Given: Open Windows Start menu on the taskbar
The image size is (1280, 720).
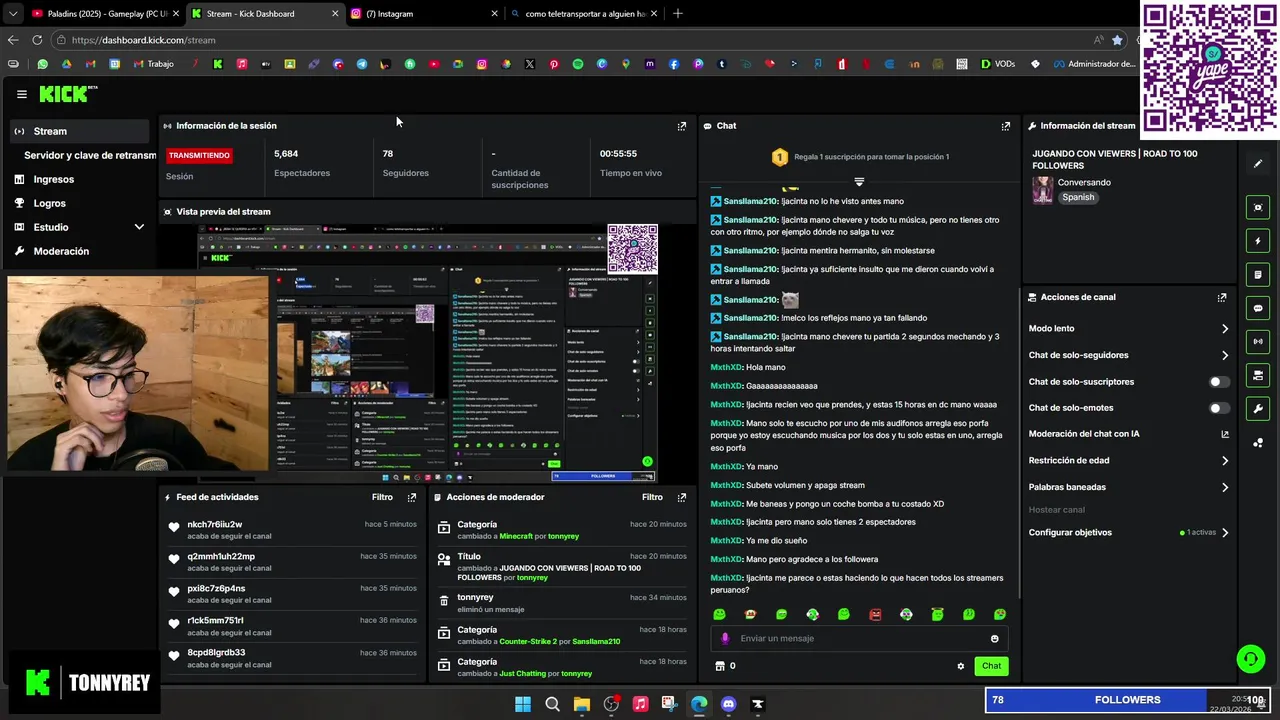Looking at the screenshot, I should click(523, 704).
